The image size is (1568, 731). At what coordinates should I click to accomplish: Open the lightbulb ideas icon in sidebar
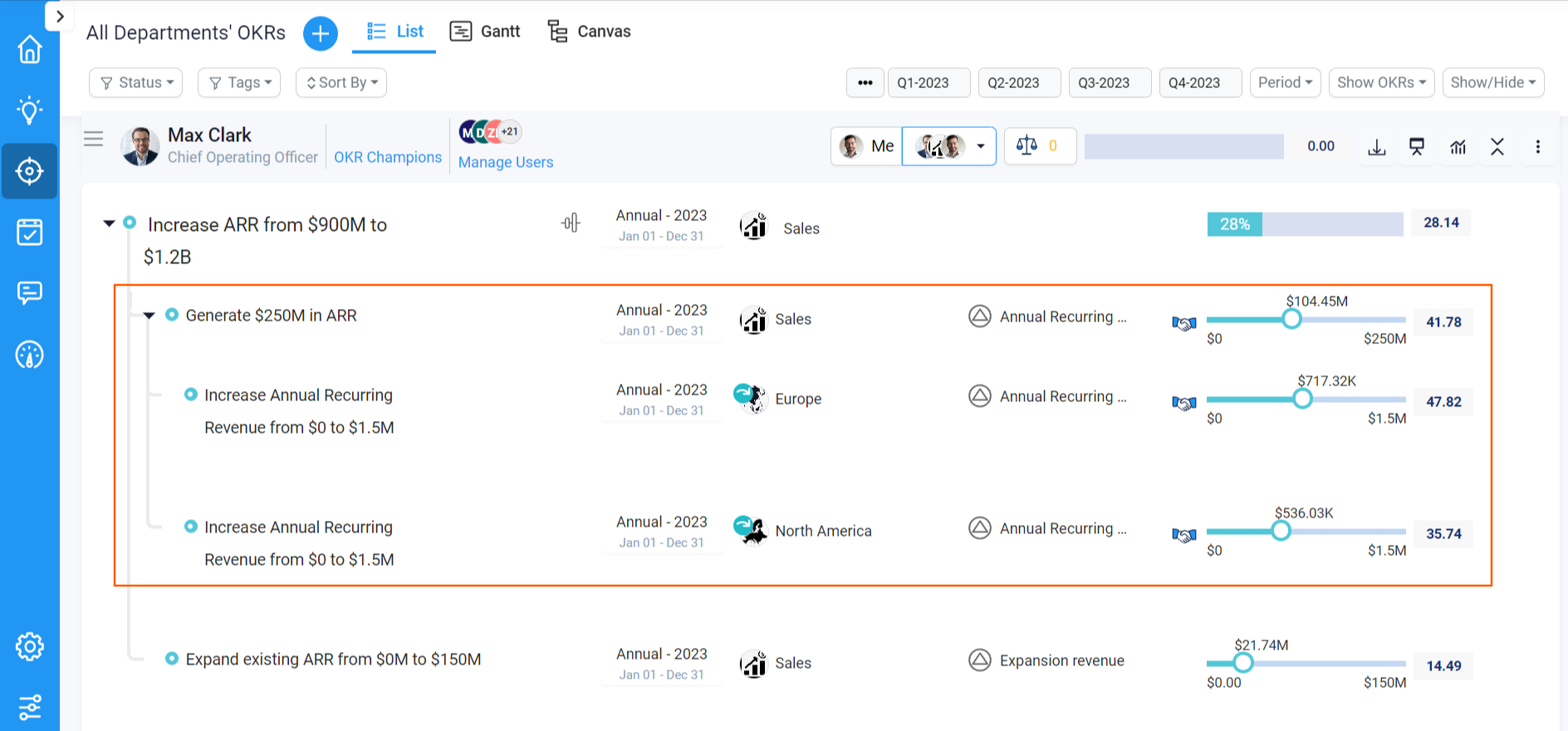[30, 110]
